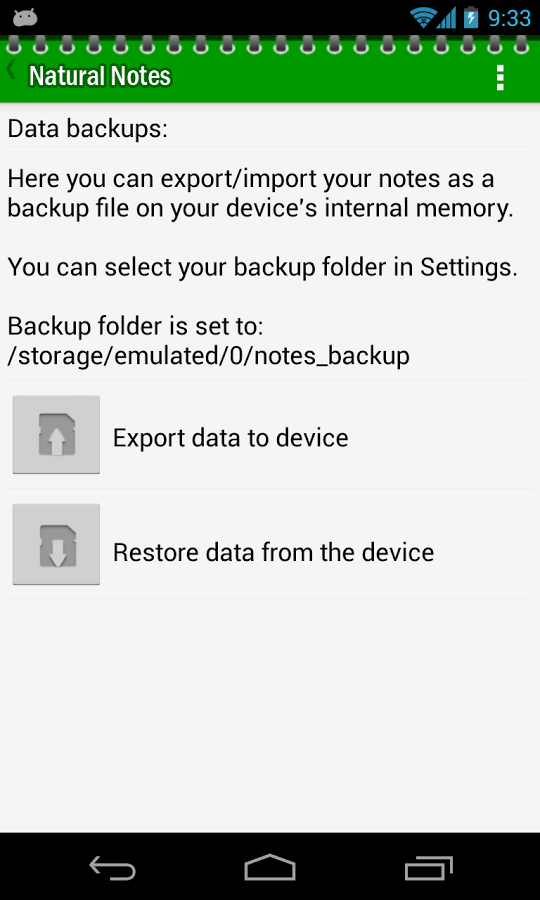Open the three-dot overflow menu
The image size is (540, 900).
pyautogui.click(x=500, y=77)
